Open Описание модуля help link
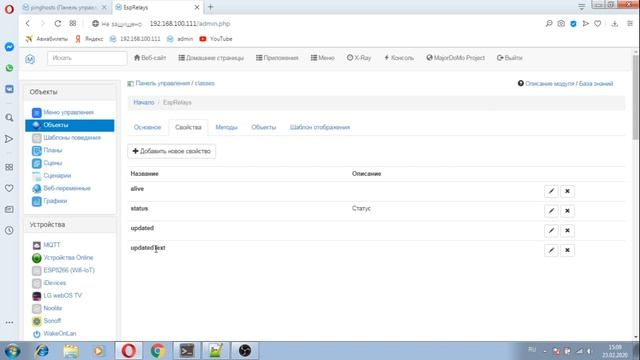The height and width of the screenshot is (360, 640). [x=549, y=84]
